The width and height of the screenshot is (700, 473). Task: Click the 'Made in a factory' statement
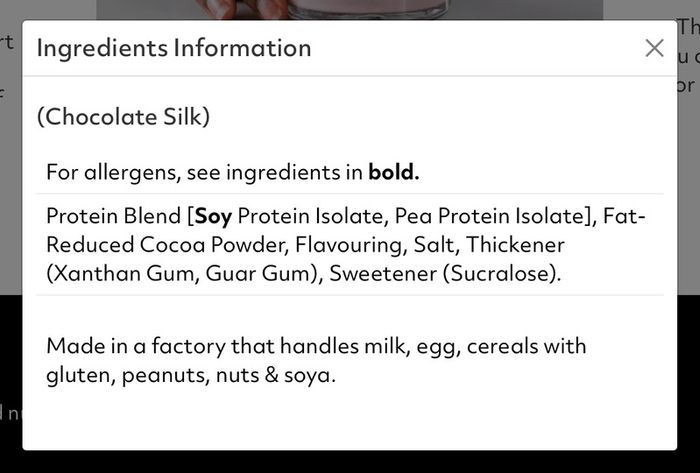tap(316, 360)
